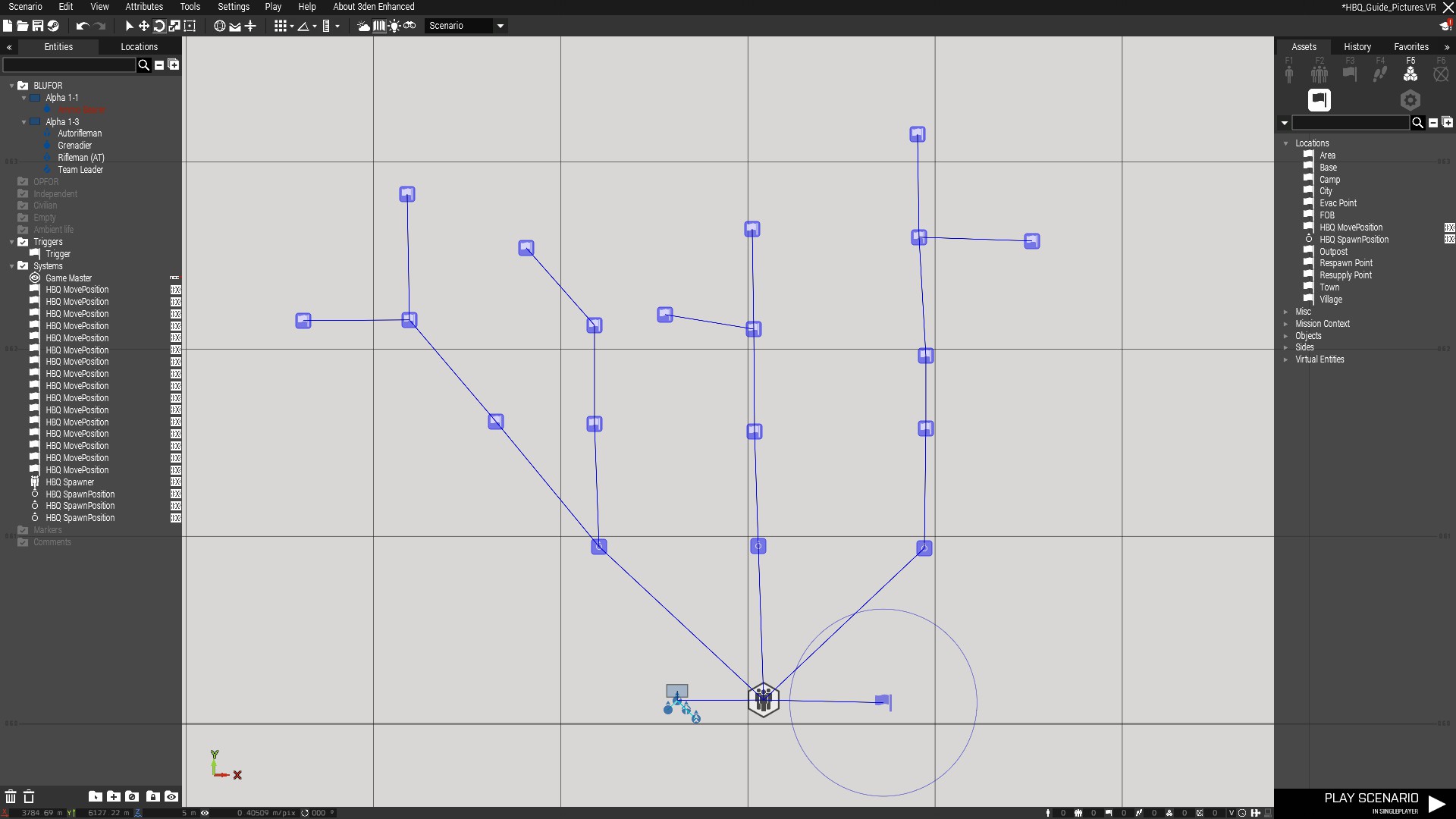
Task: Collapse all entities with minus icon
Action: tap(159, 65)
